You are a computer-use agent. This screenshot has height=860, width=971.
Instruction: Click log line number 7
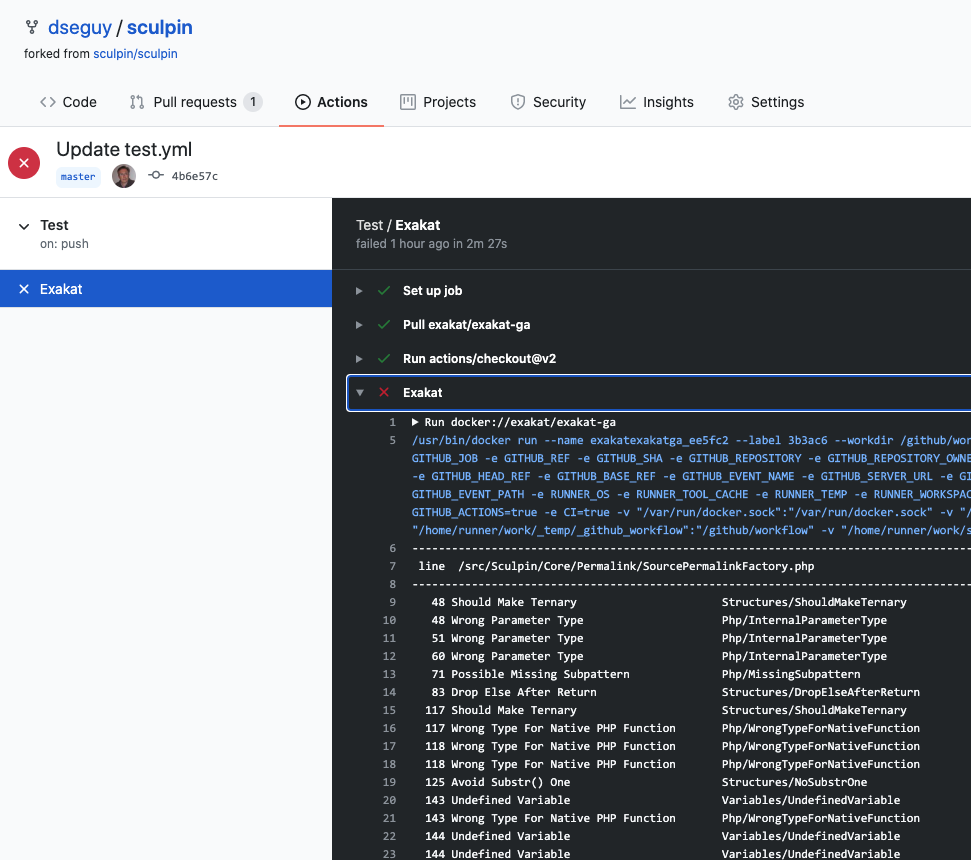[392, 566]
